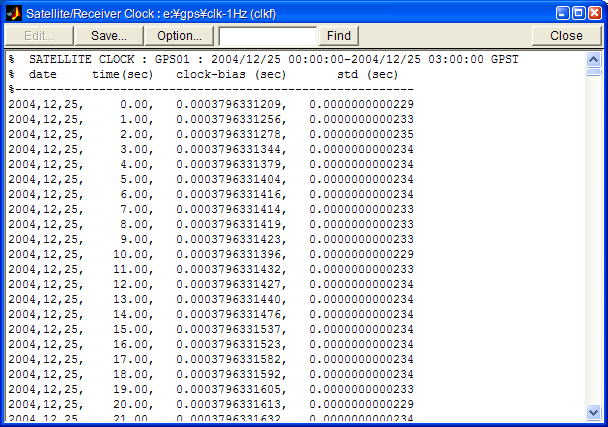Screen dimensions: 608x427
Task: Click the scrollbar down arrow
Action: [x=594, y=411]
